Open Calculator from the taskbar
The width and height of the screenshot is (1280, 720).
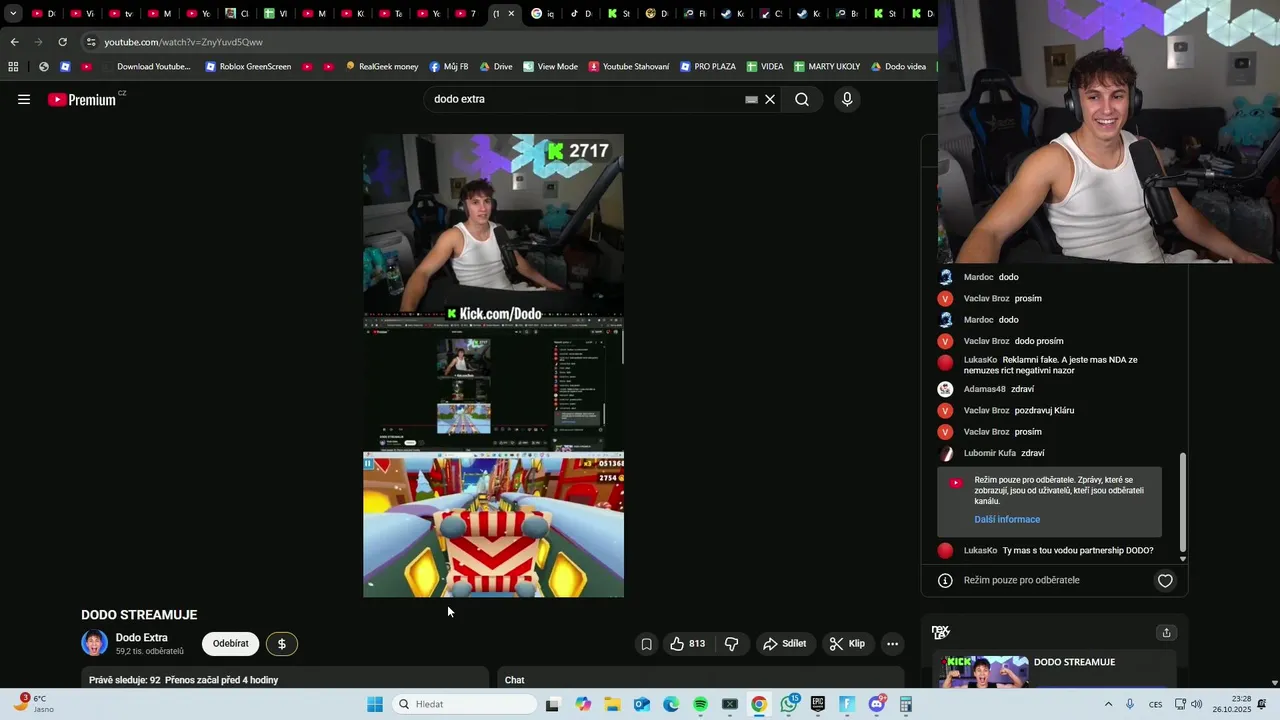coord(906,704)
